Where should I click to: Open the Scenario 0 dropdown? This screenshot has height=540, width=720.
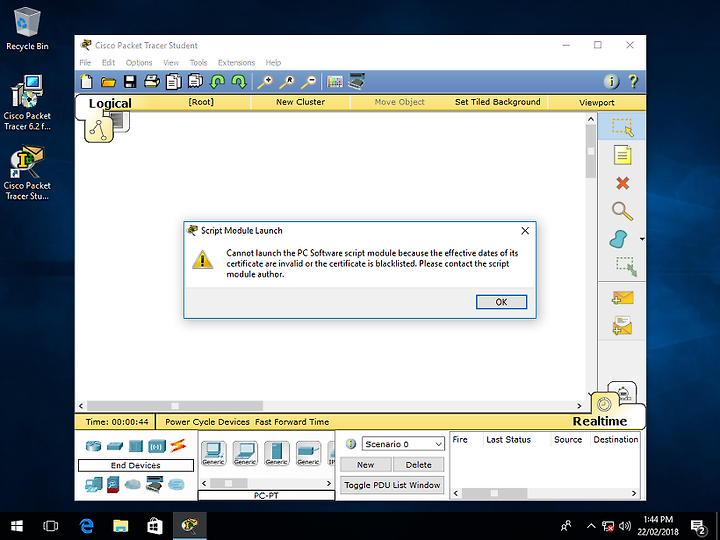[x=403, y=444]
